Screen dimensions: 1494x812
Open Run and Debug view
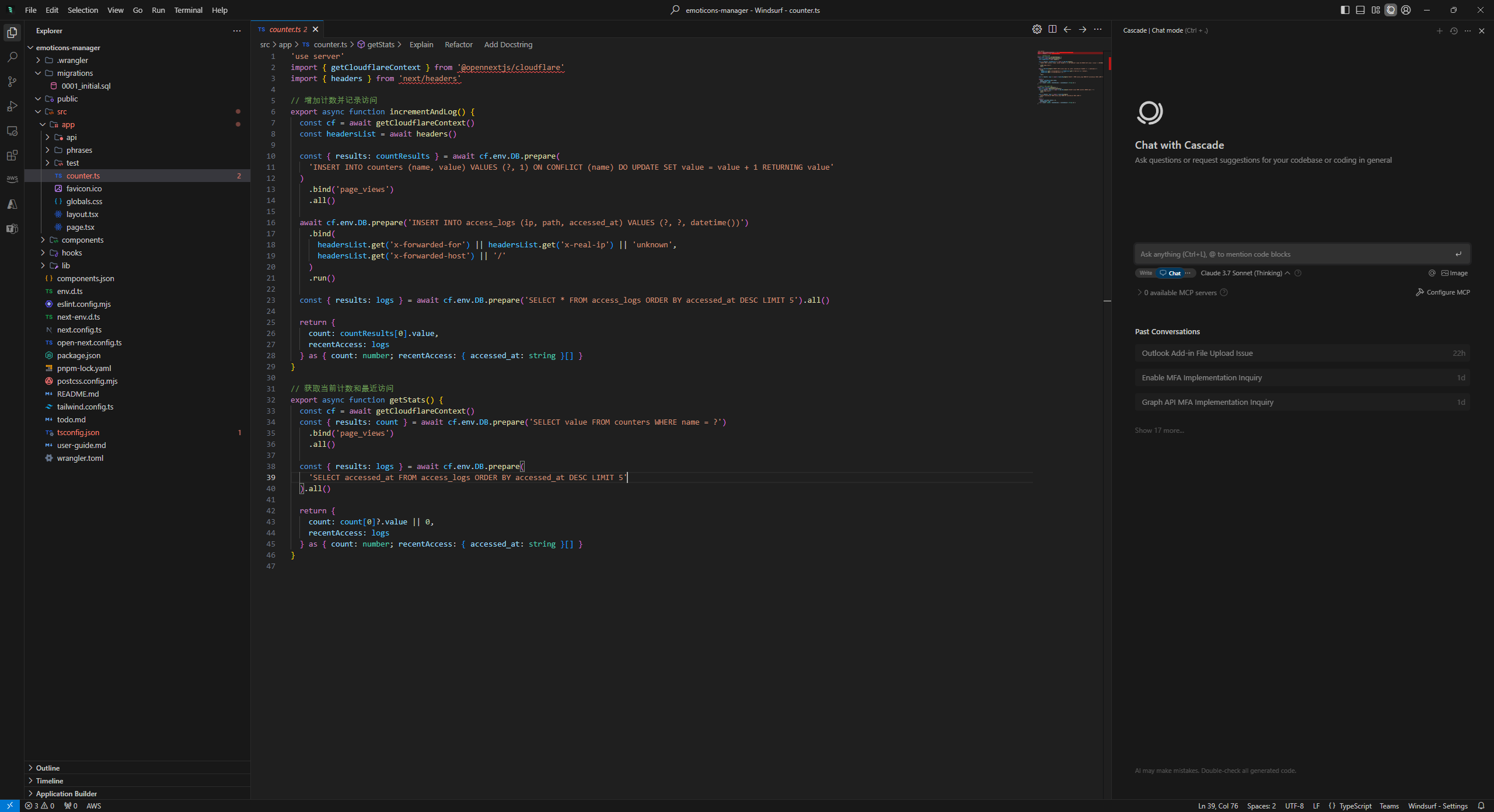pyautogui.click(x=12, y=106)
